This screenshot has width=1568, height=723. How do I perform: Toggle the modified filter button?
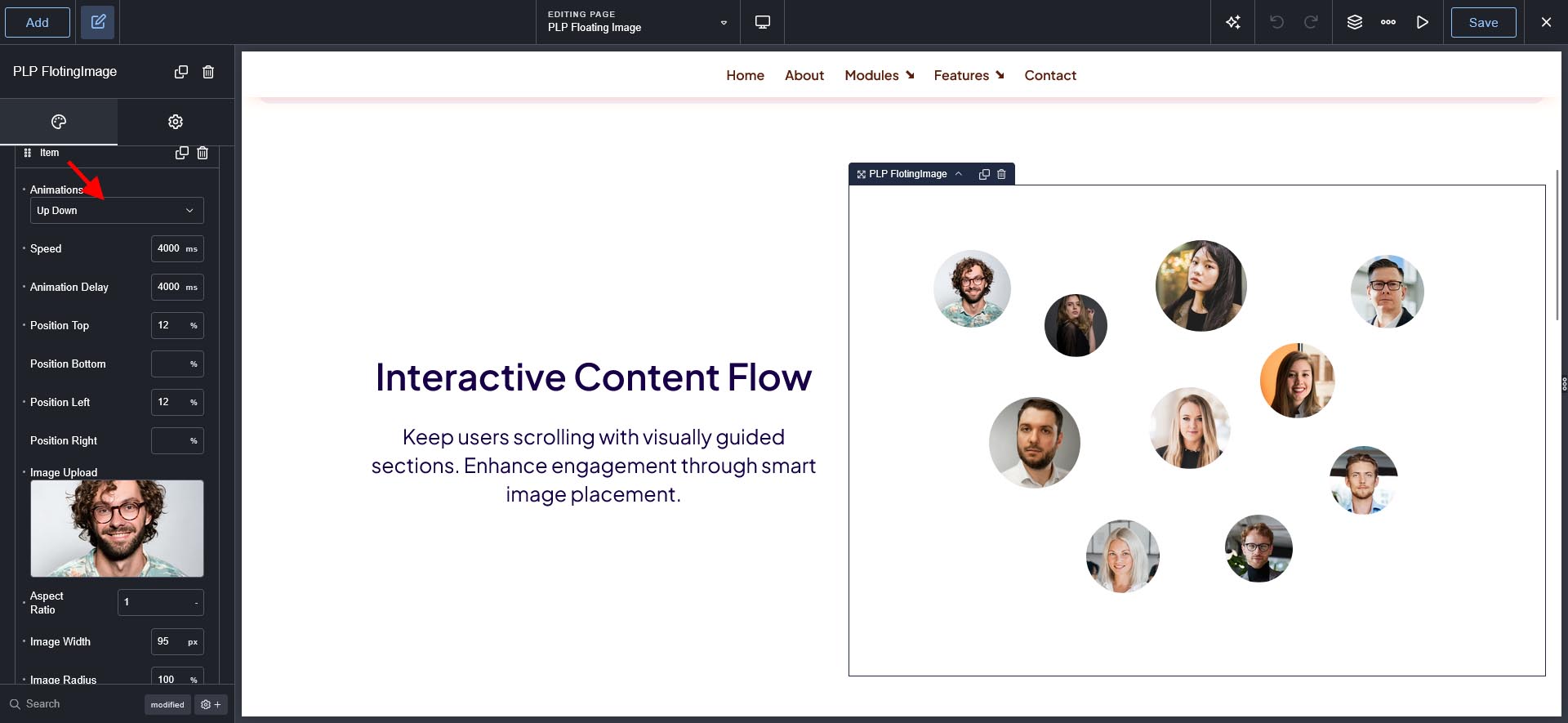pyautogui.click(x=167, y=704)
